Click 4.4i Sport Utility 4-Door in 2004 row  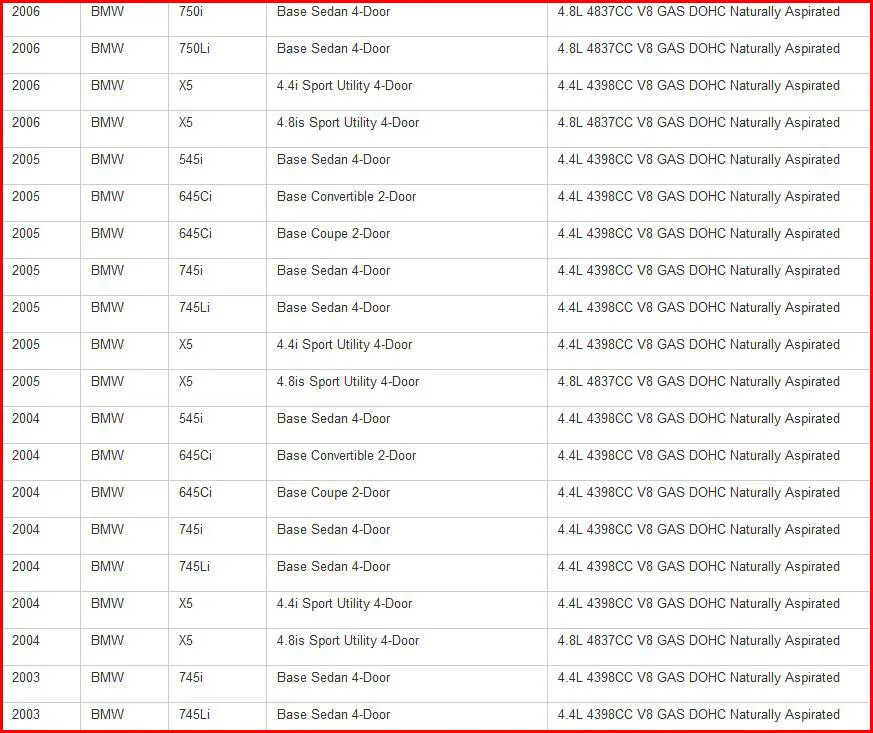pyautogui.click(x=345, y=603)
